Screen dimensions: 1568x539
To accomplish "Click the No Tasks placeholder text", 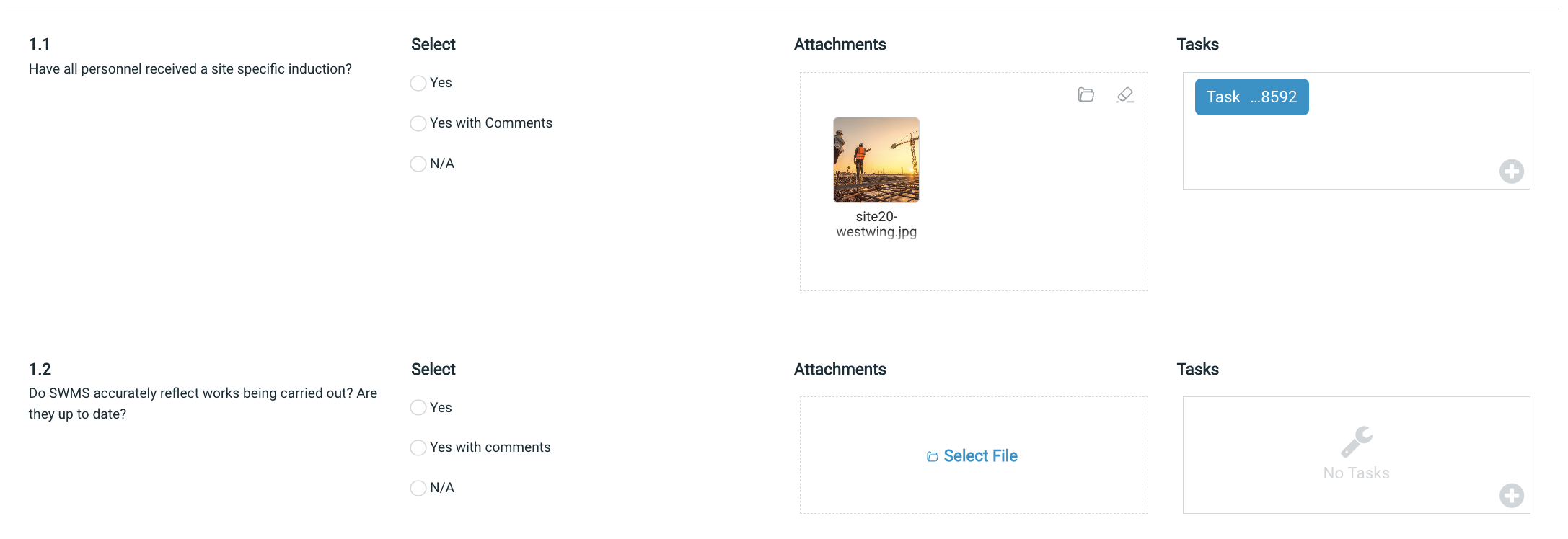I will click(1356, 473).
